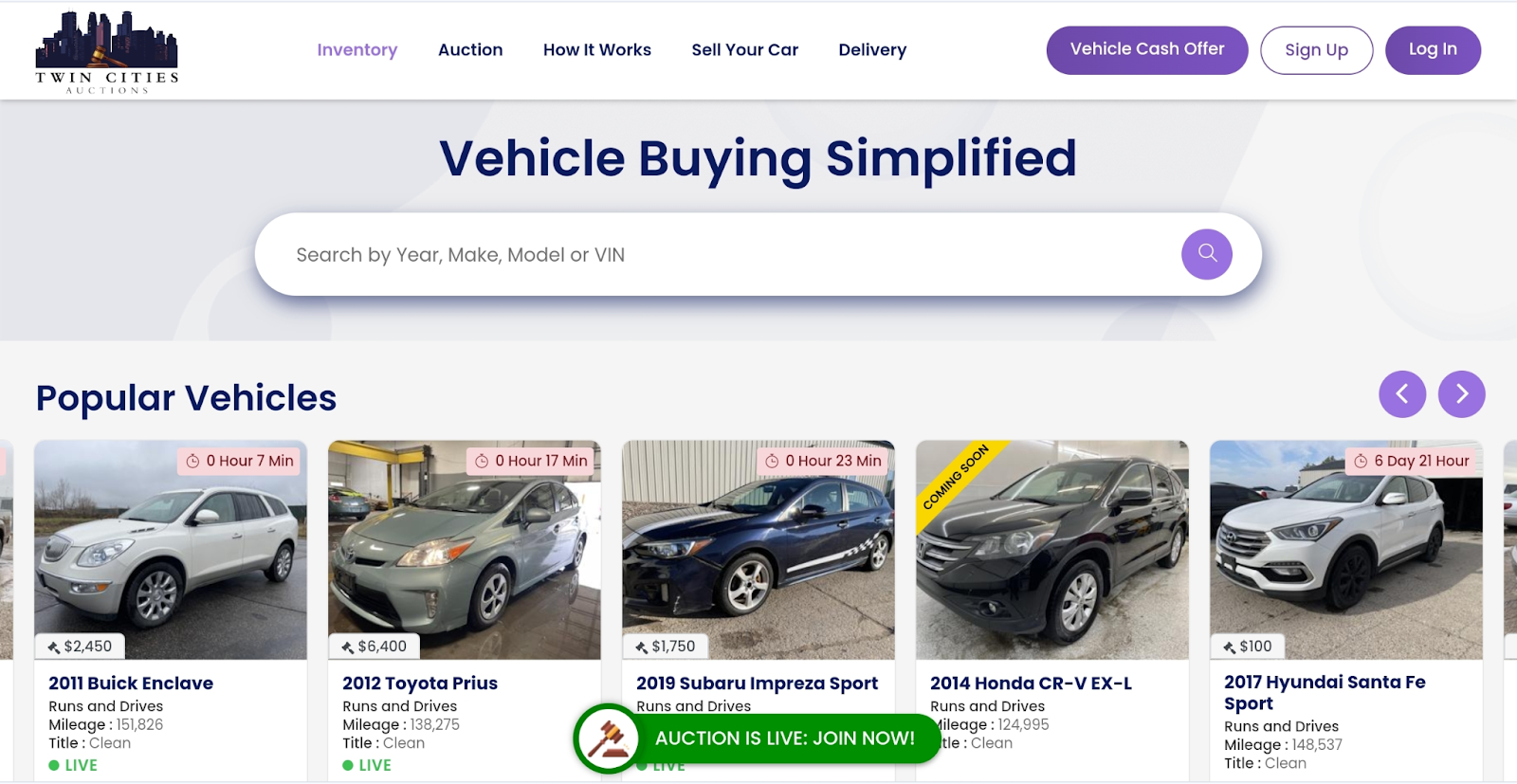The height and width of the screenshot is (784, 1517).
Task: Show previous popular vehicles with left arrow
Action: tap(1402, 393)
